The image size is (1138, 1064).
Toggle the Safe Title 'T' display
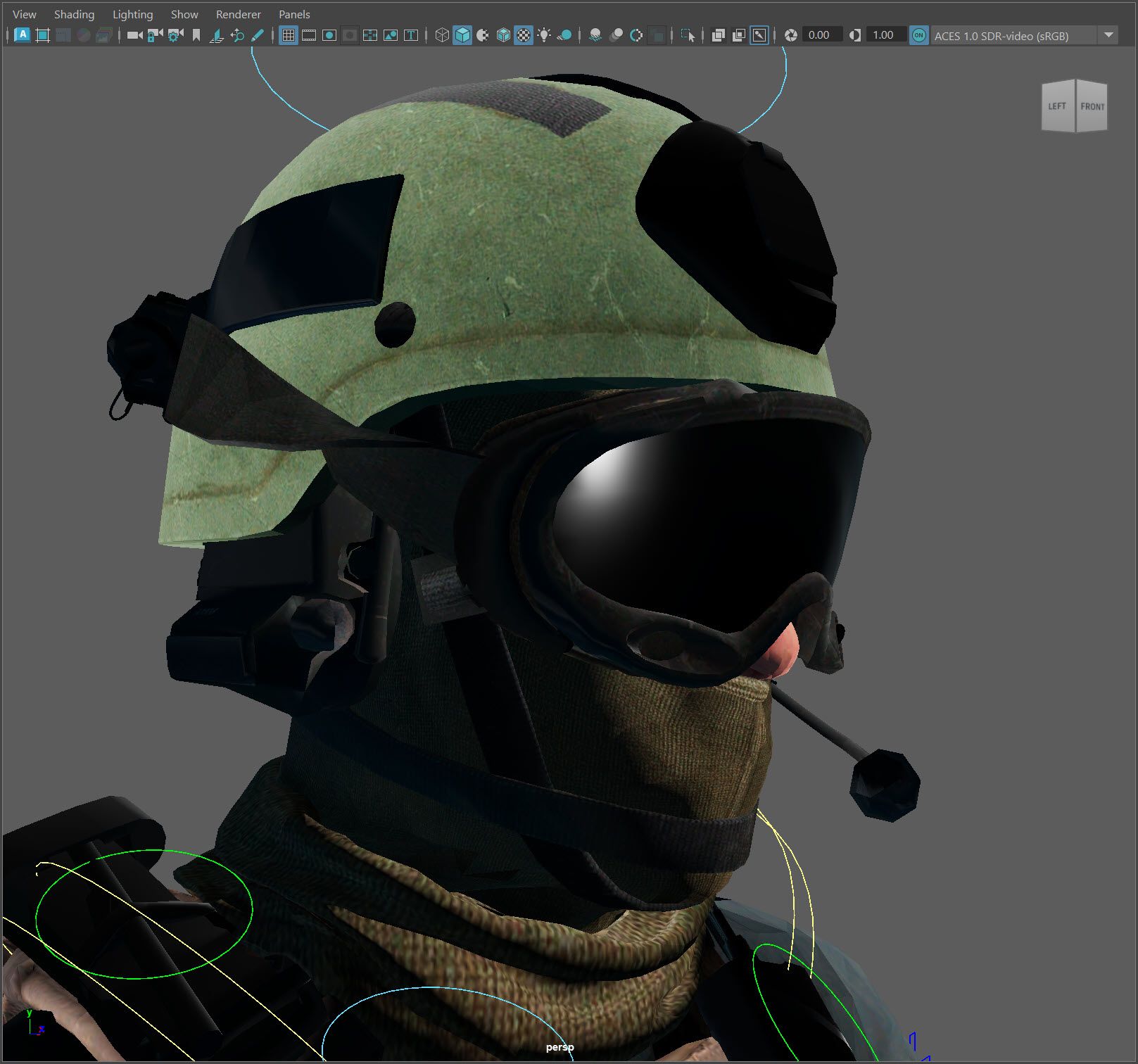(411, 34)
